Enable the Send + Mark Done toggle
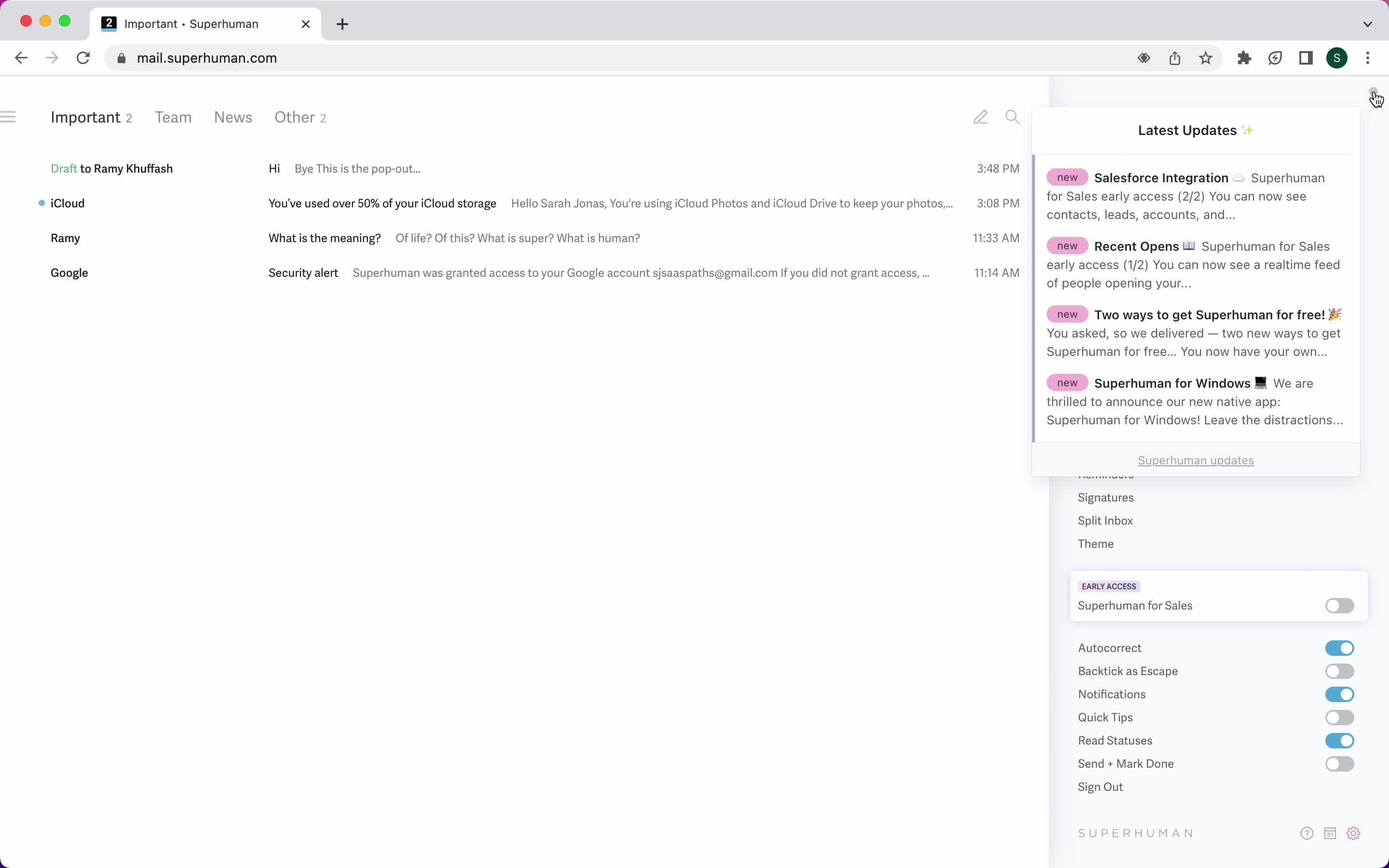Screen dimensions: 1389x868 point(1340,763)
